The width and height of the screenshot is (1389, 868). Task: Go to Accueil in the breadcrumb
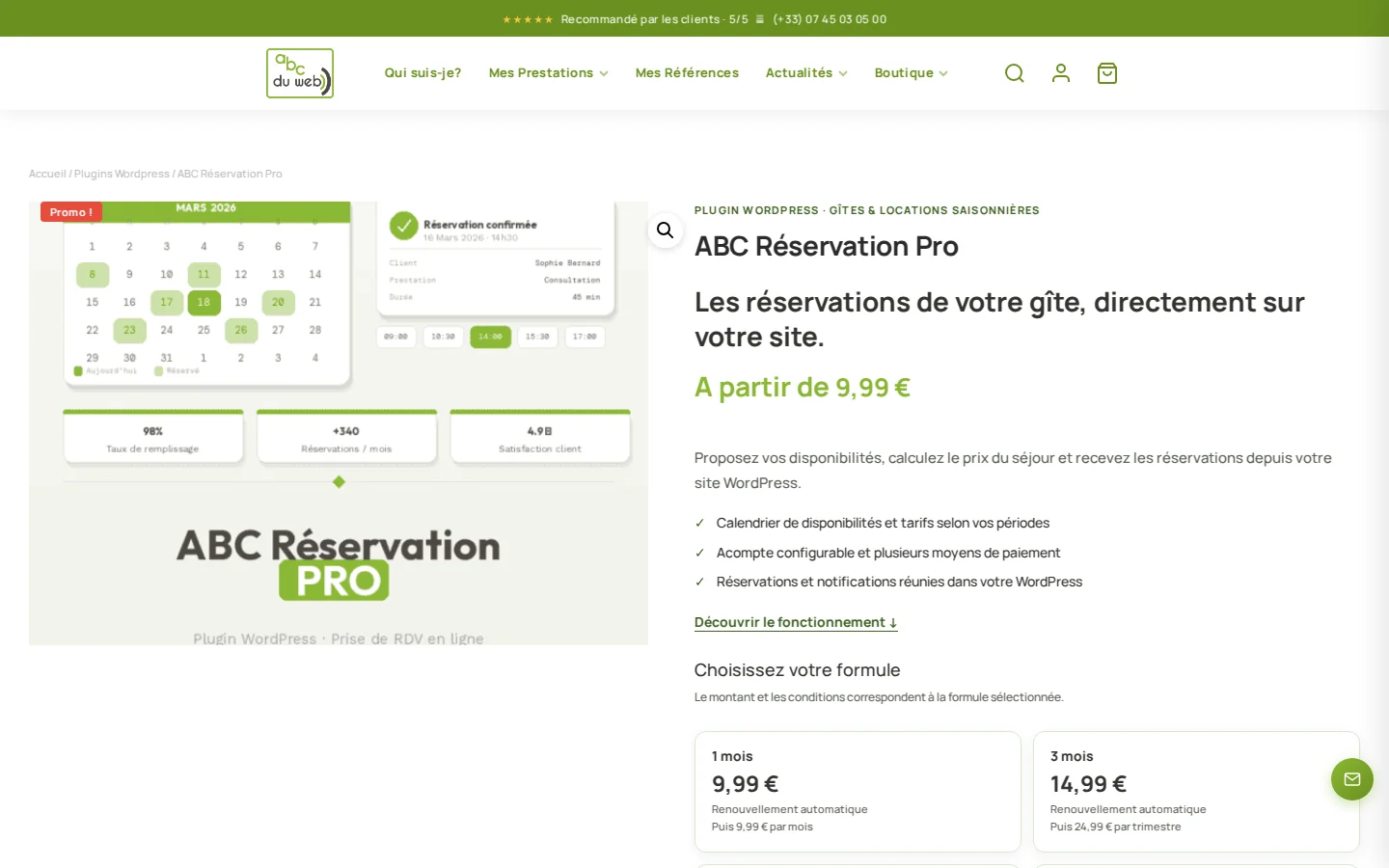[47, 174]
